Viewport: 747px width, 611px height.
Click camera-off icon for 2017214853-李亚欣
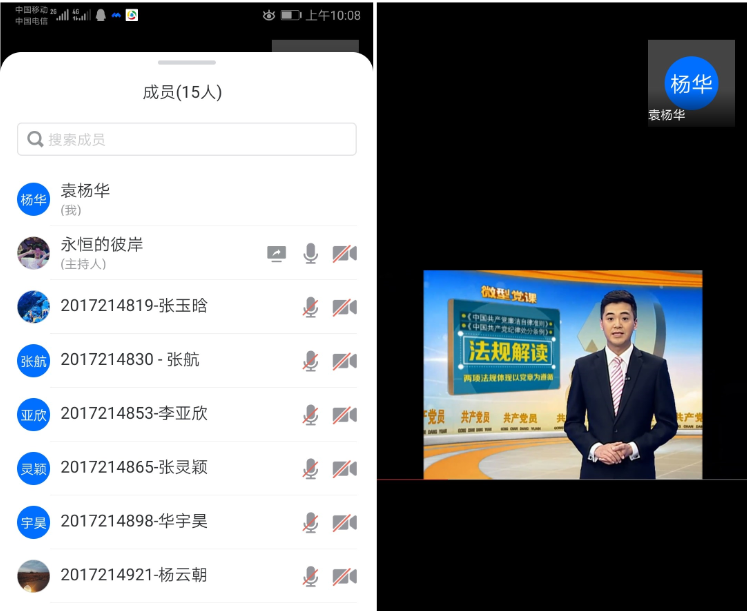click(345, 415)
